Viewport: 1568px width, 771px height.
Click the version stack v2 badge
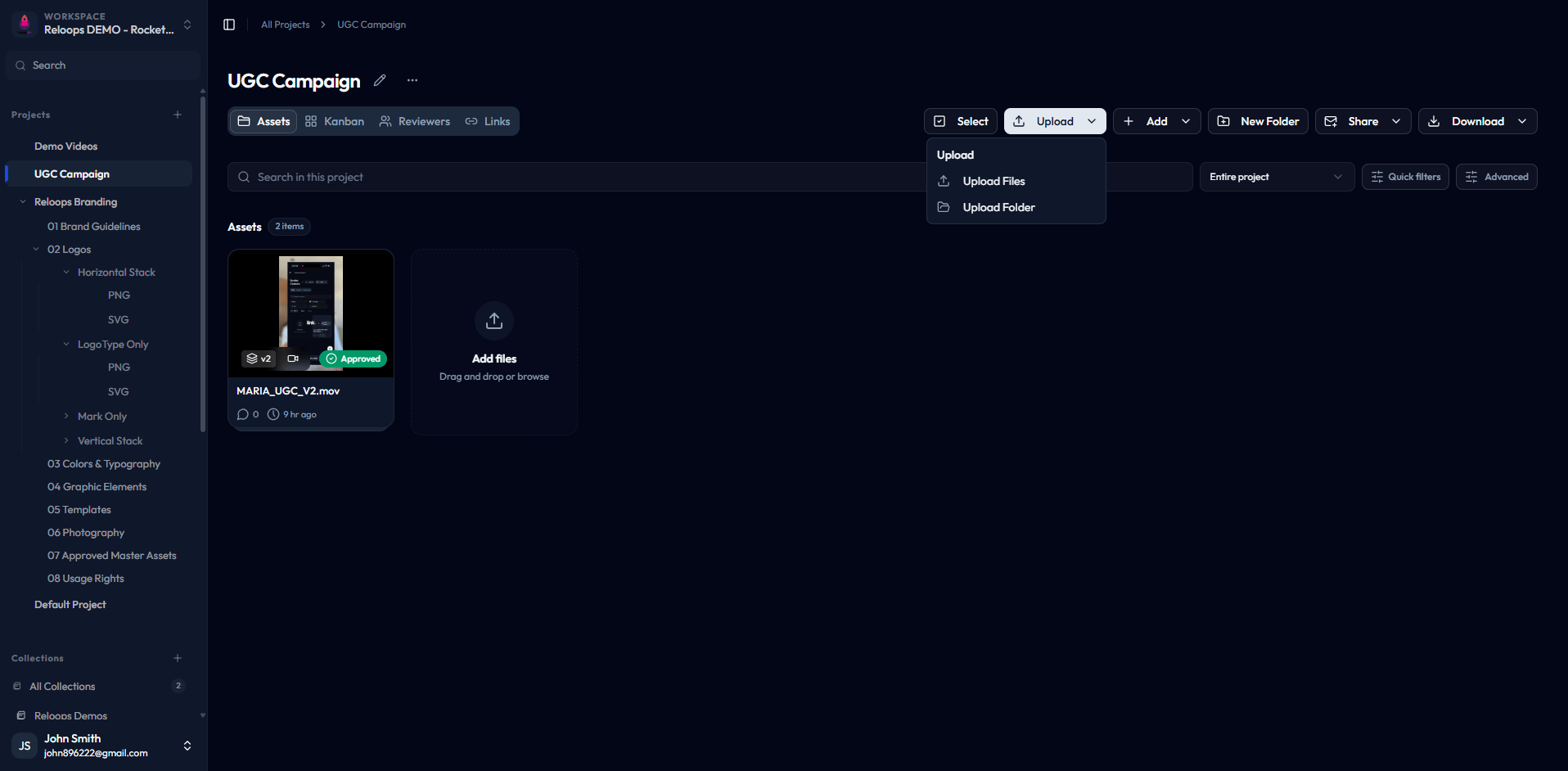pos(259,358)
